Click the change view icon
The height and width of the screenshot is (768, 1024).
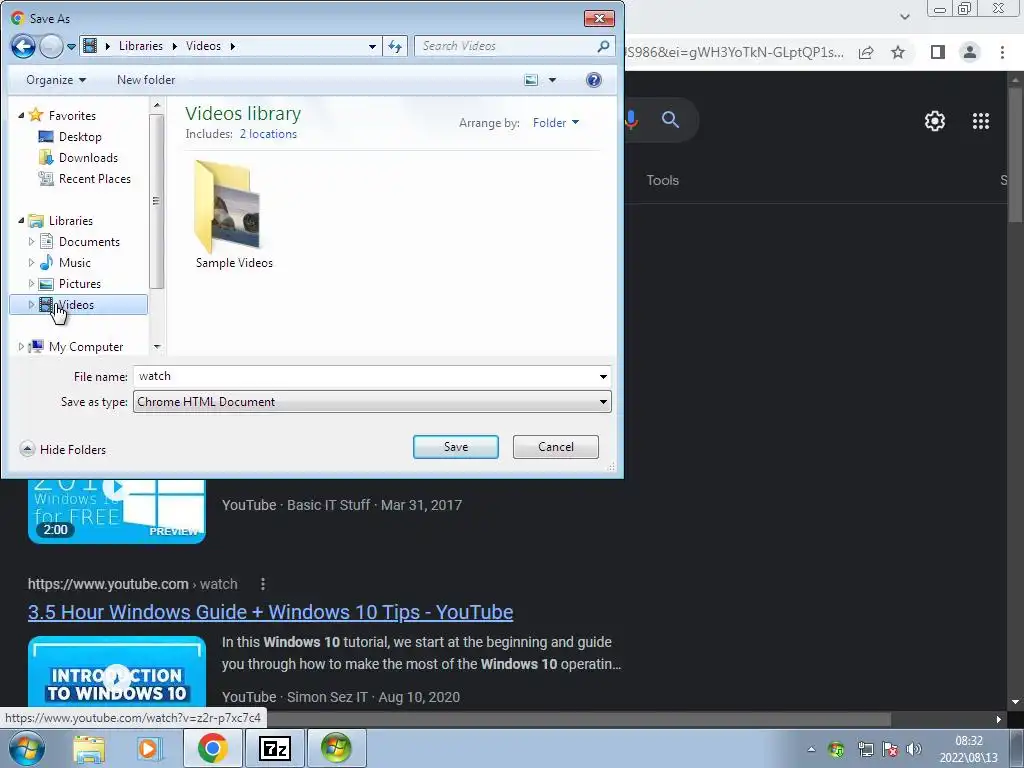pyautogui.click(x=532, y=80)
